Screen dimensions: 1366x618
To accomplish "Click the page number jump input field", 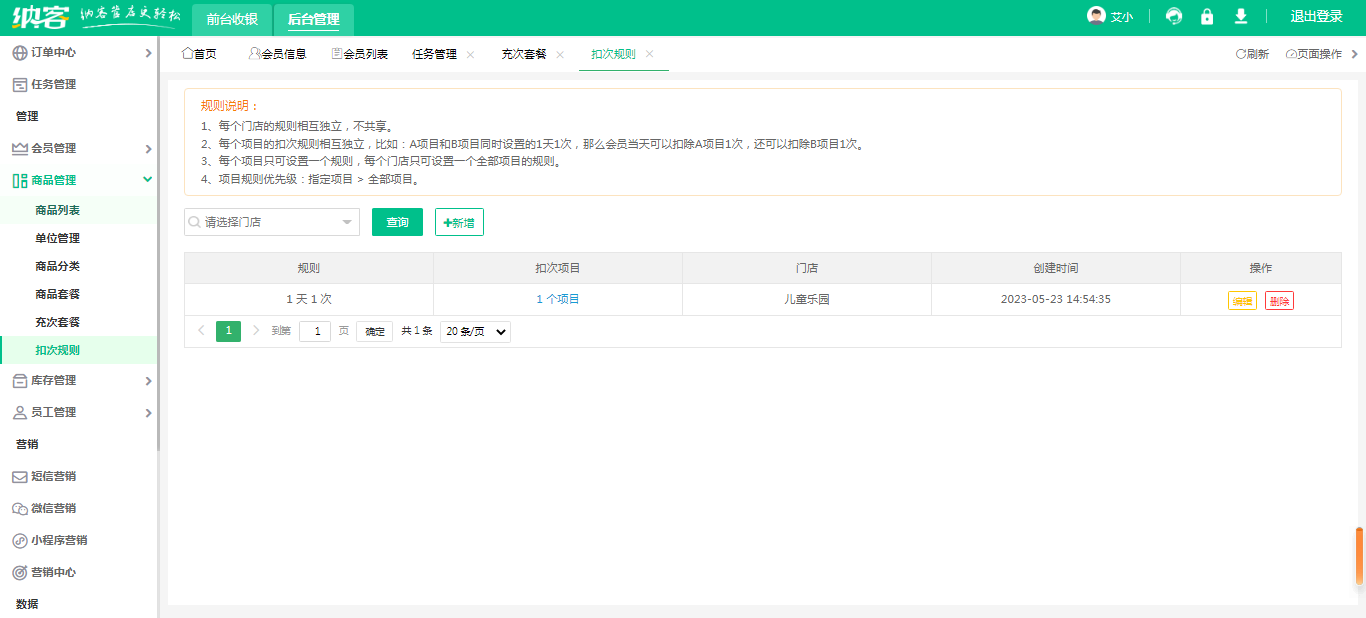I will (315, 331).
